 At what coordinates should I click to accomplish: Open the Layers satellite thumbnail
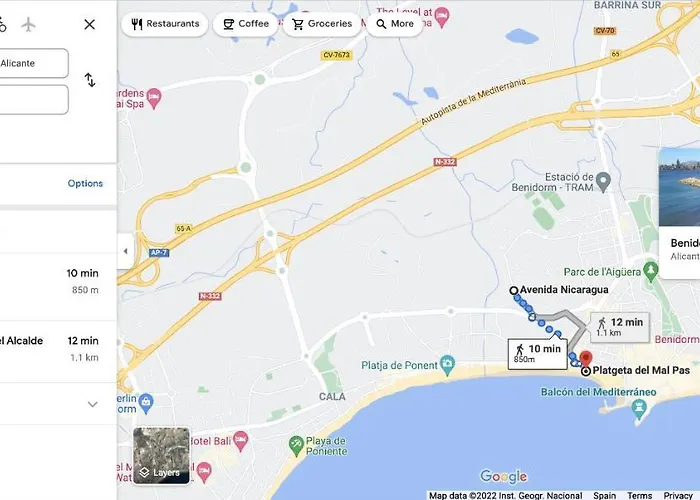162,455
